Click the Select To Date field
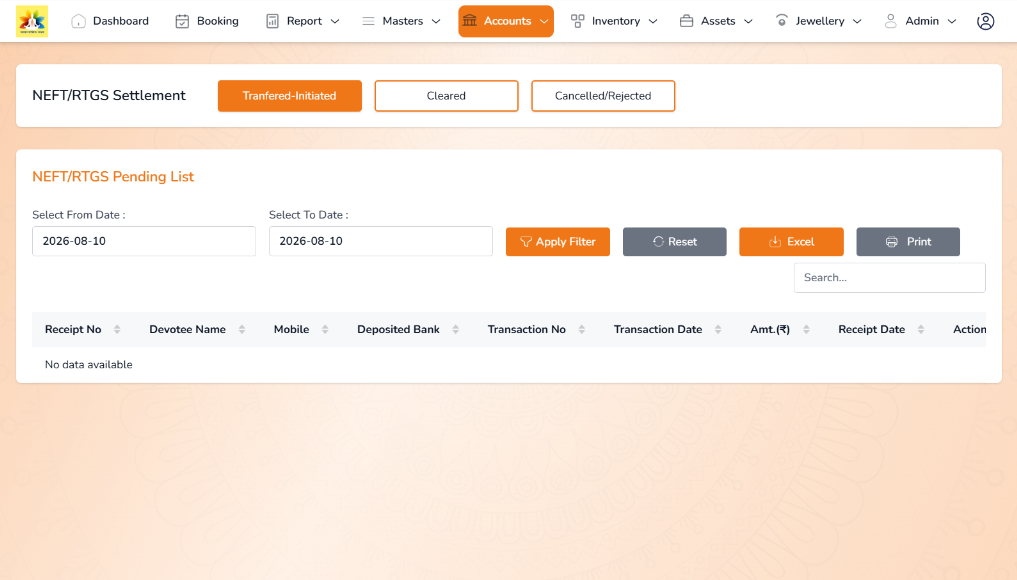The image size is (1017, 580). coord(381,241)
